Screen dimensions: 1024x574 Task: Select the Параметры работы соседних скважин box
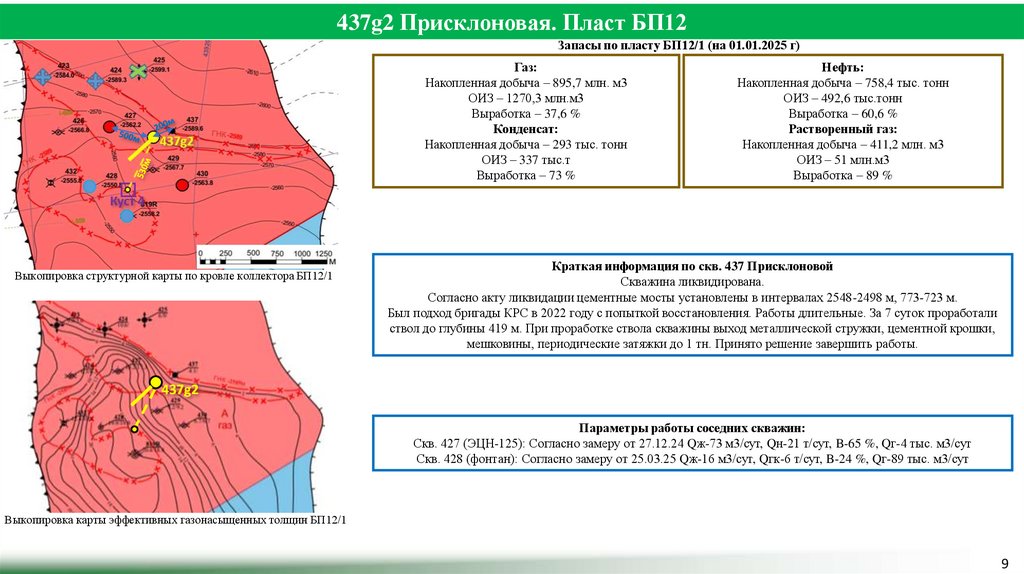click(692, 443)
